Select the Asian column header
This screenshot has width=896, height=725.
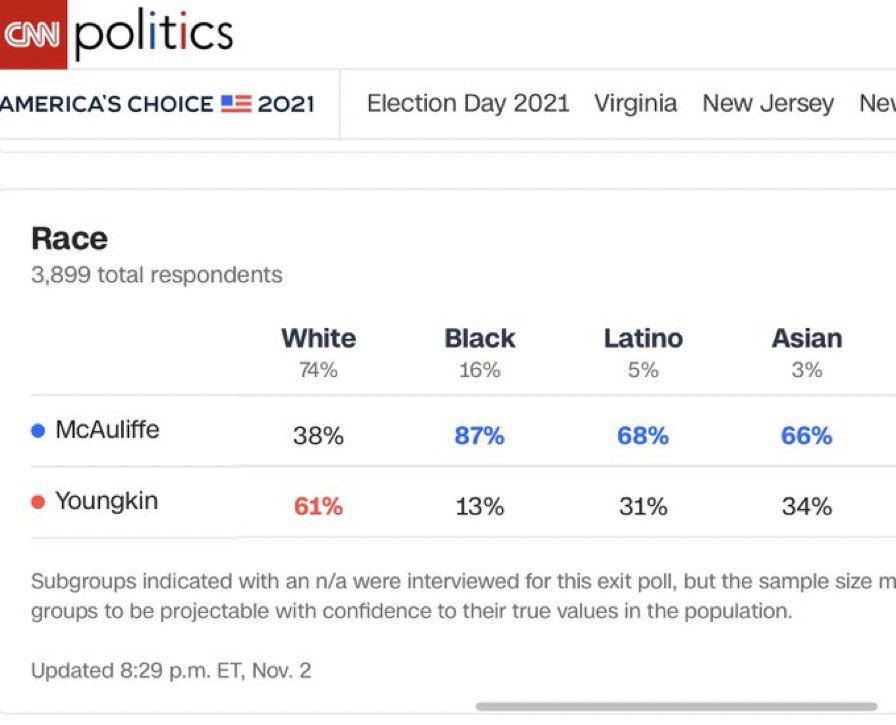[x=806, y=338]
